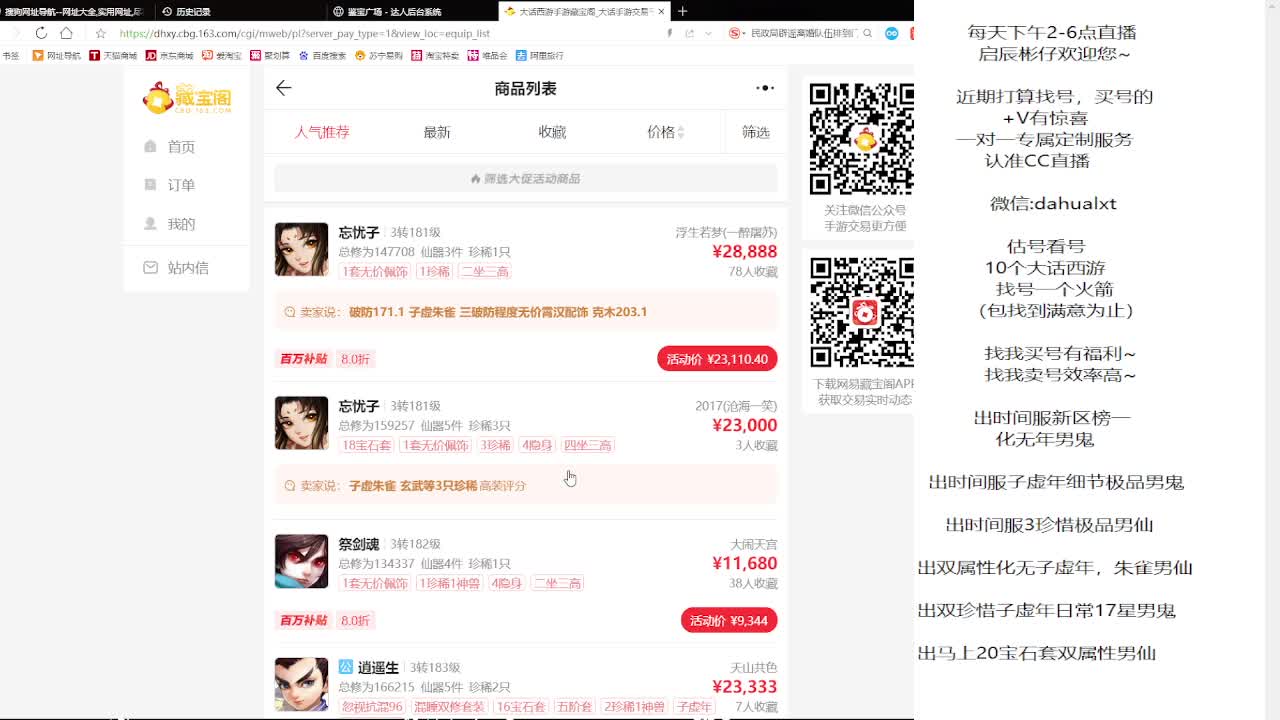Image resolution: width=1280 pixels, height=720 pixels.
Task: Open the 淘宝特卖 bookmark
Action: pos(436,56)
